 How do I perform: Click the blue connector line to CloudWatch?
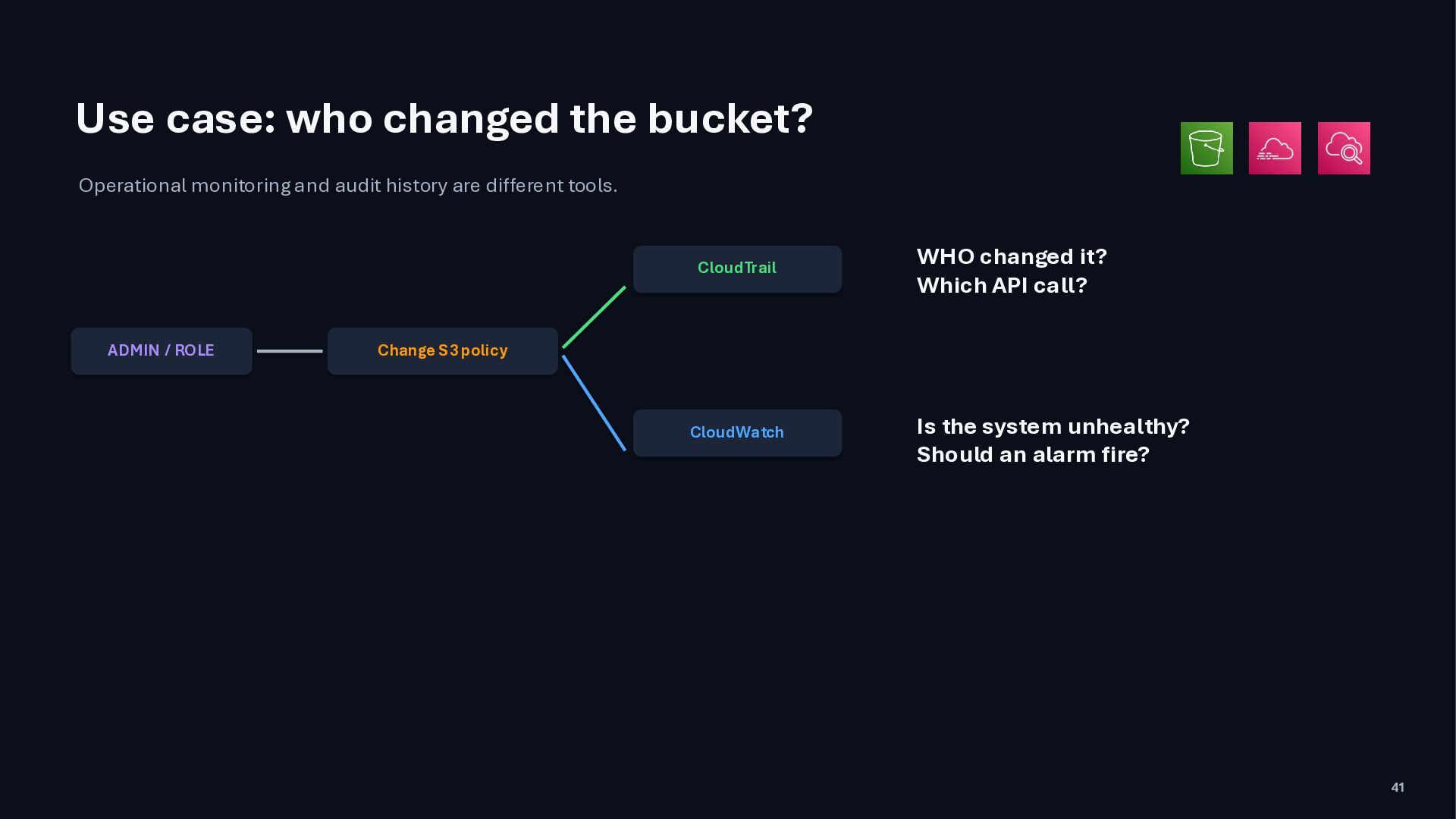click(594, 403)
